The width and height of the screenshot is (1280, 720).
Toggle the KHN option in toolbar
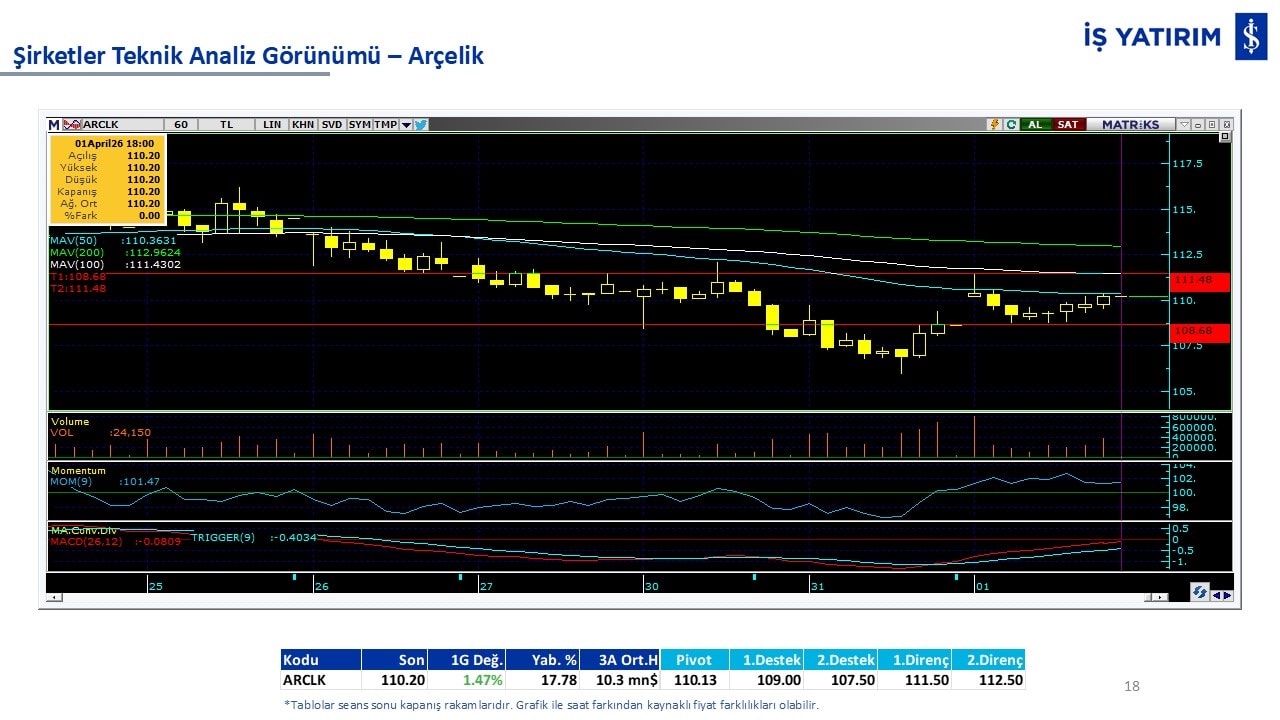pyautogui.click(x=303, y=125)
